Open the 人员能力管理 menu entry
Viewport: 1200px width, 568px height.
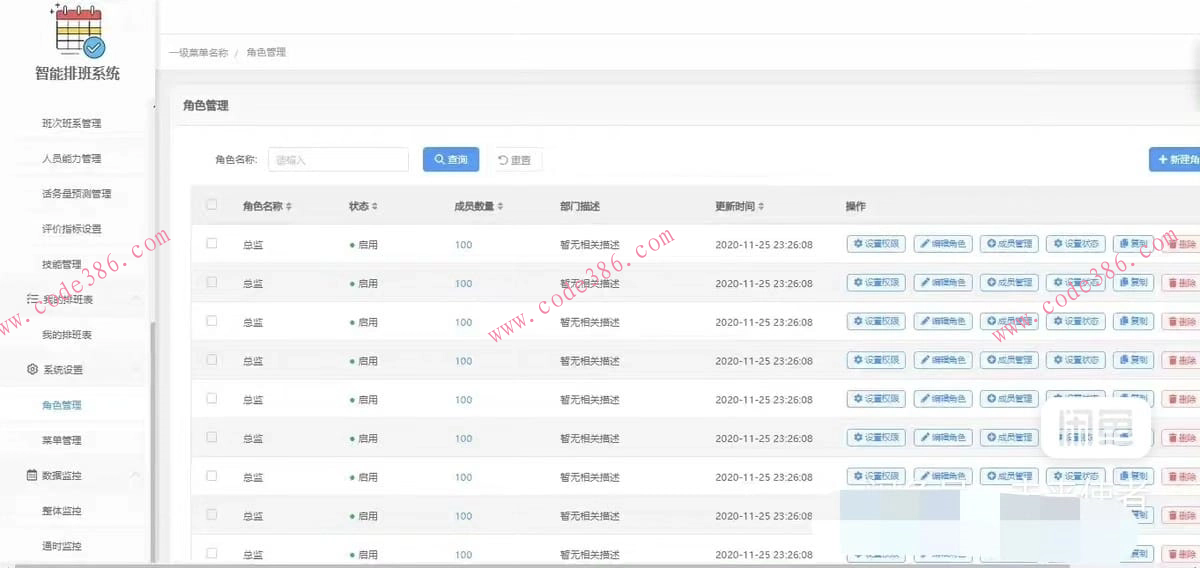click(72, 158)
